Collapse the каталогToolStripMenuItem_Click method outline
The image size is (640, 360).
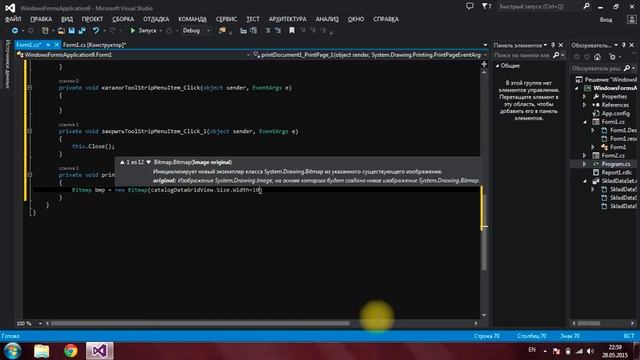tap(29, 88)
